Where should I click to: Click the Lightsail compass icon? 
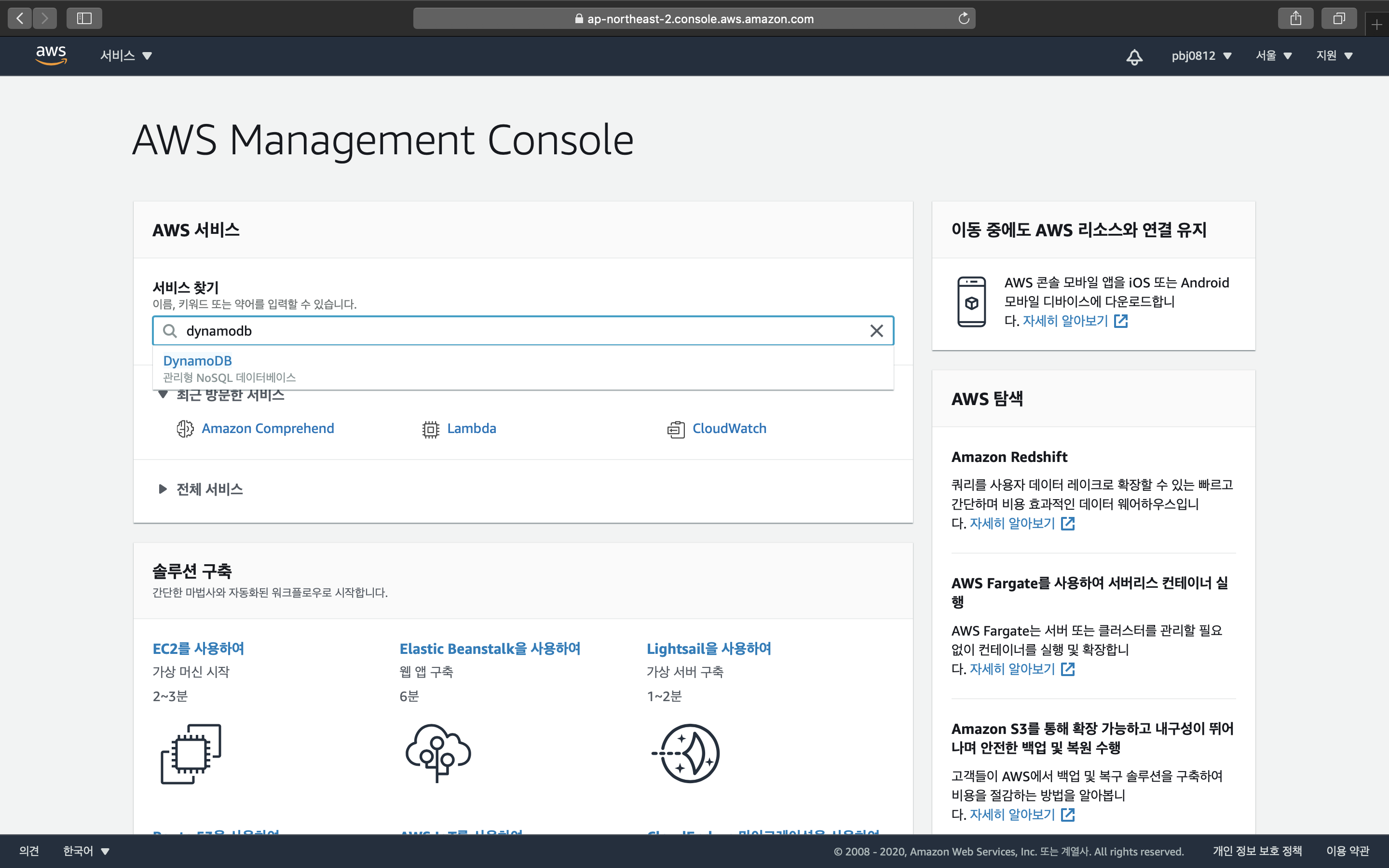pos(686,754)
